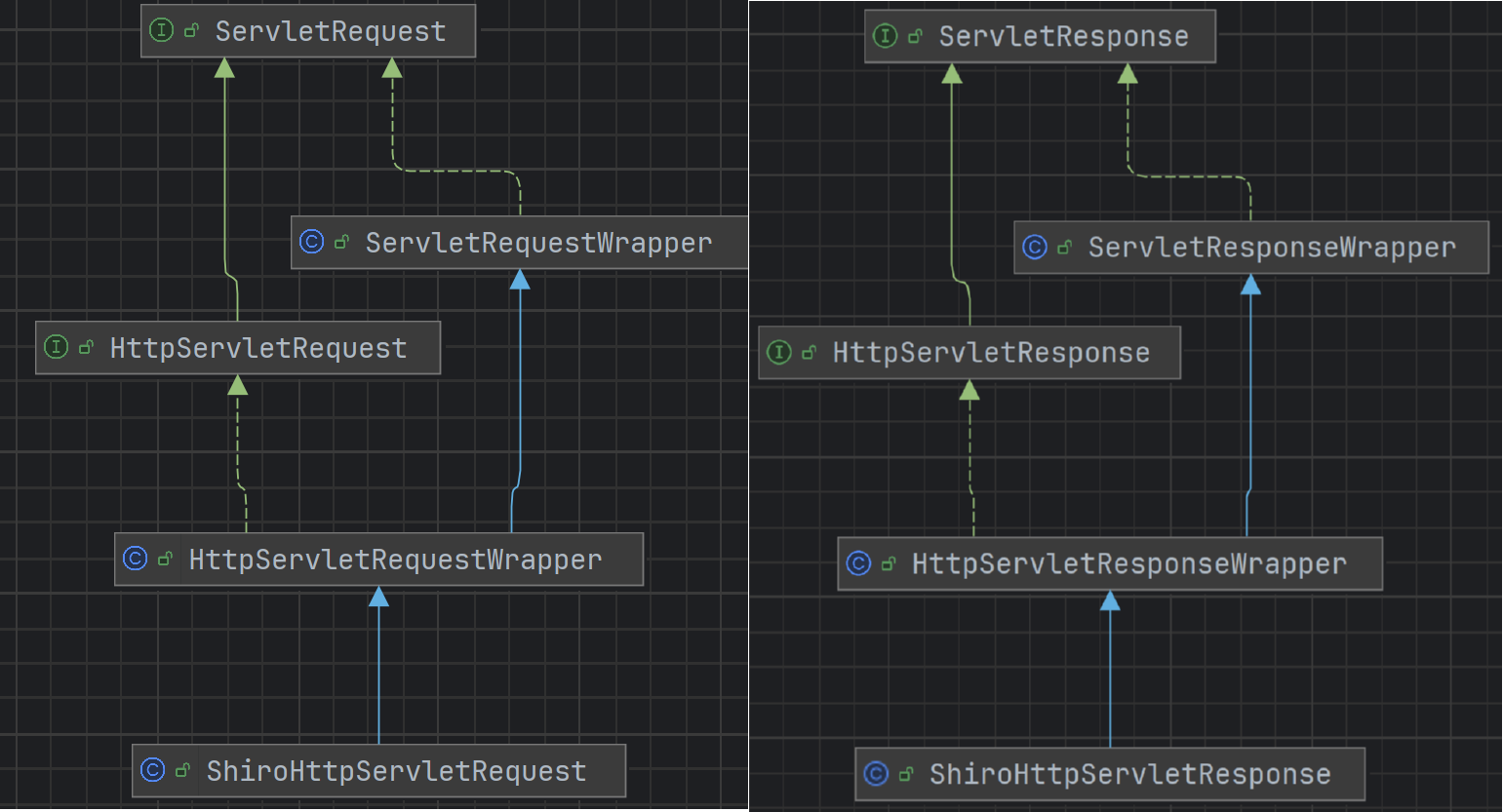Click the lock icon of HttpServletResponse
Image resolution: width=1503 pixels, height=812 pixels.
pyautogui.click(x=809, y=353)
